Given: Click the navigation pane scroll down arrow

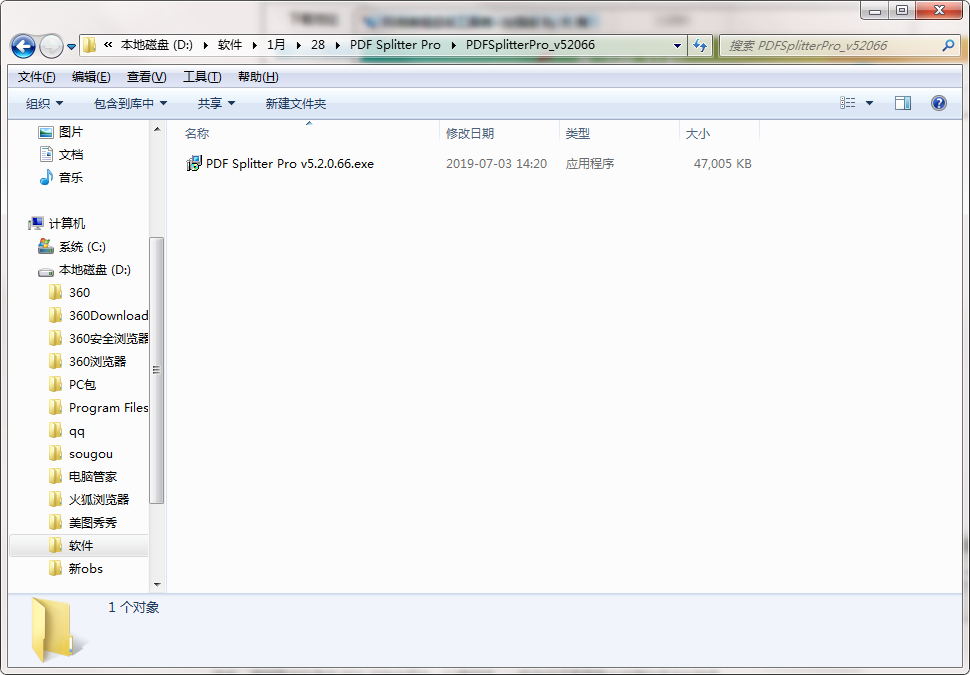Looking at the screenshot, I should coord(157,585).
